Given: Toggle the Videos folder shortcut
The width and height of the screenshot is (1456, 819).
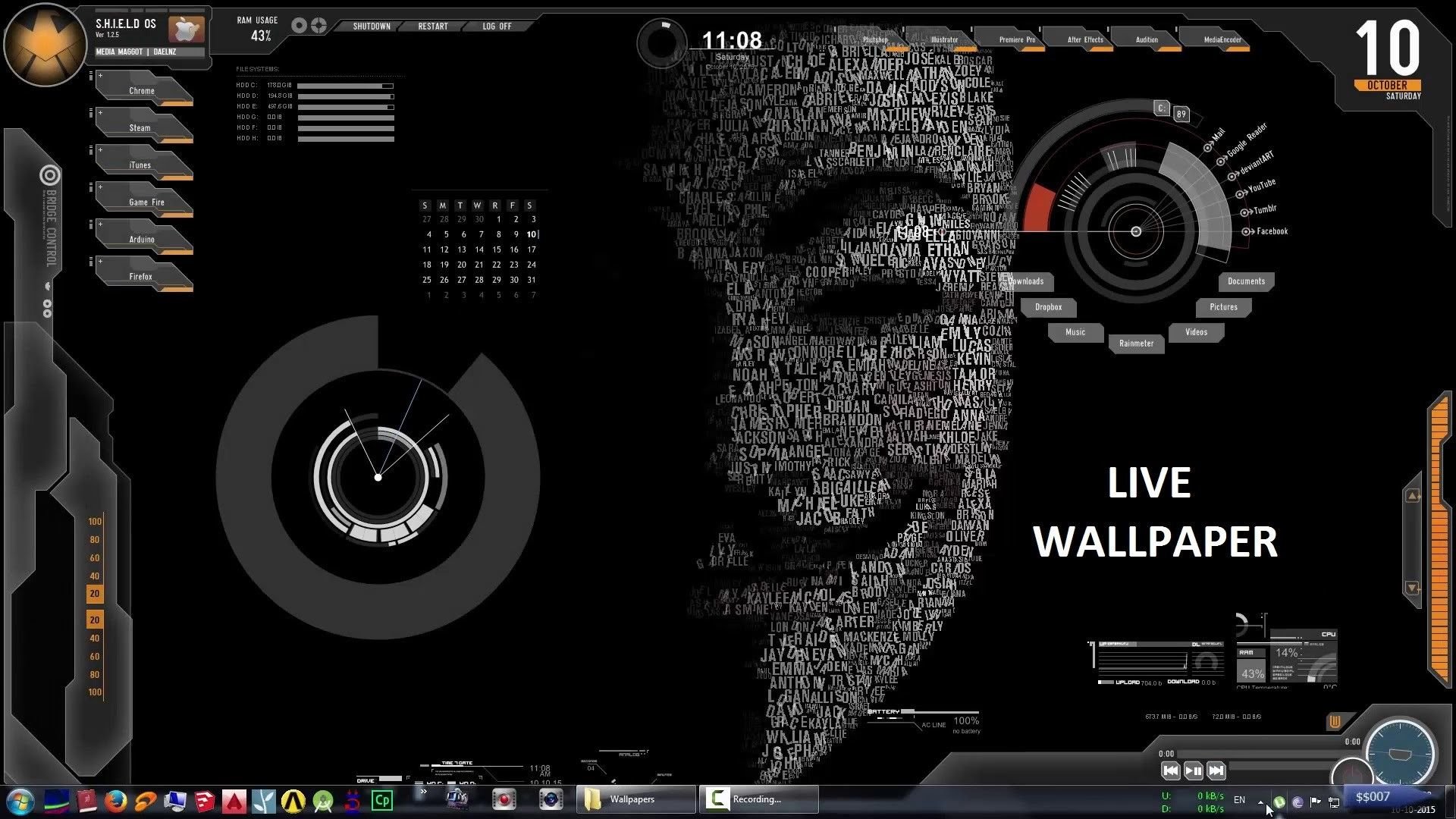Looking at the screenshot, I should [x=1196, y=332].
